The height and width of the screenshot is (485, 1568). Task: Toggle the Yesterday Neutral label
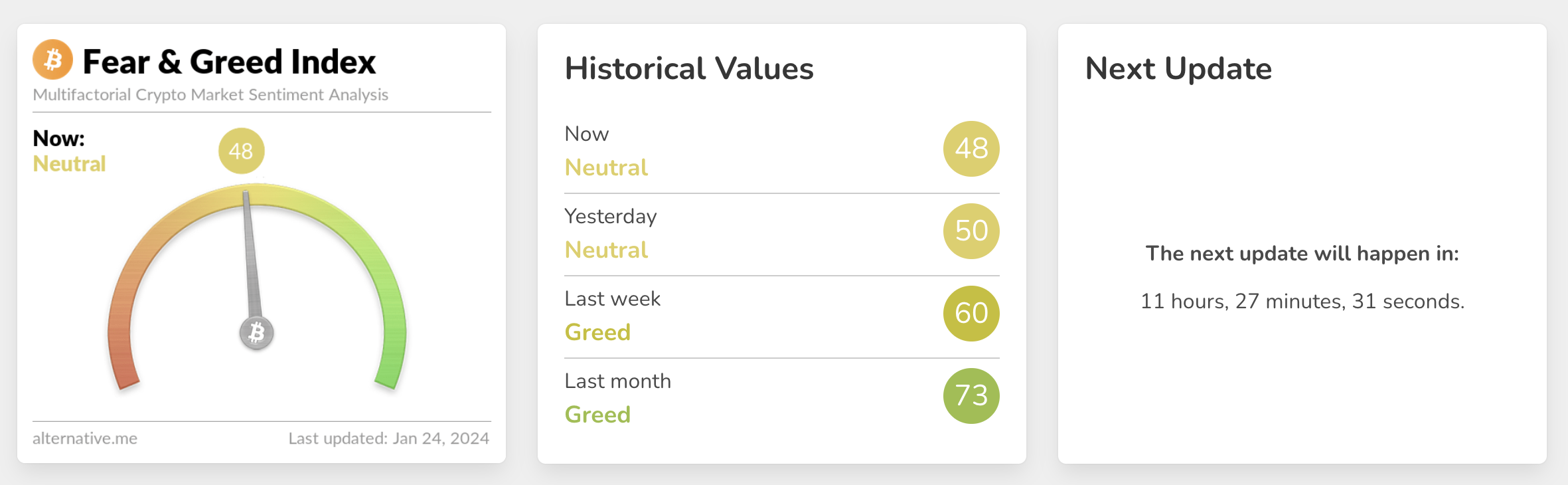(606, 250)
